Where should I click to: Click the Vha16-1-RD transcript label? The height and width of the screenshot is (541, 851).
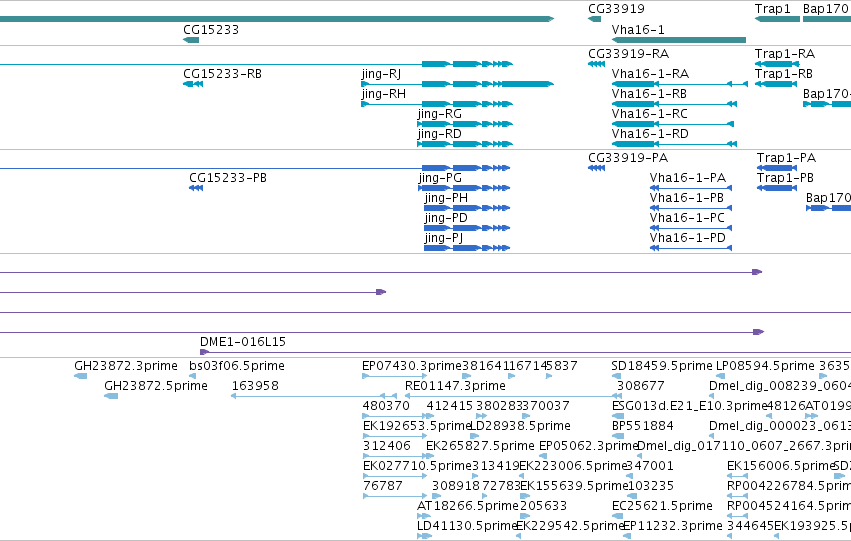(x=650, y=133)
